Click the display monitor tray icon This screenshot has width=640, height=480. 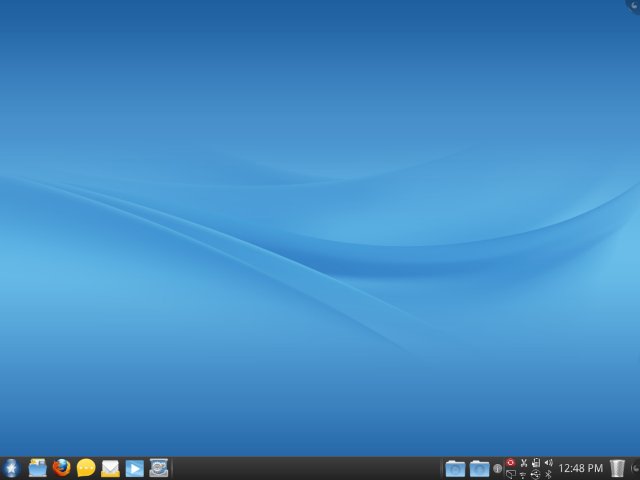(x=511, y=474)
